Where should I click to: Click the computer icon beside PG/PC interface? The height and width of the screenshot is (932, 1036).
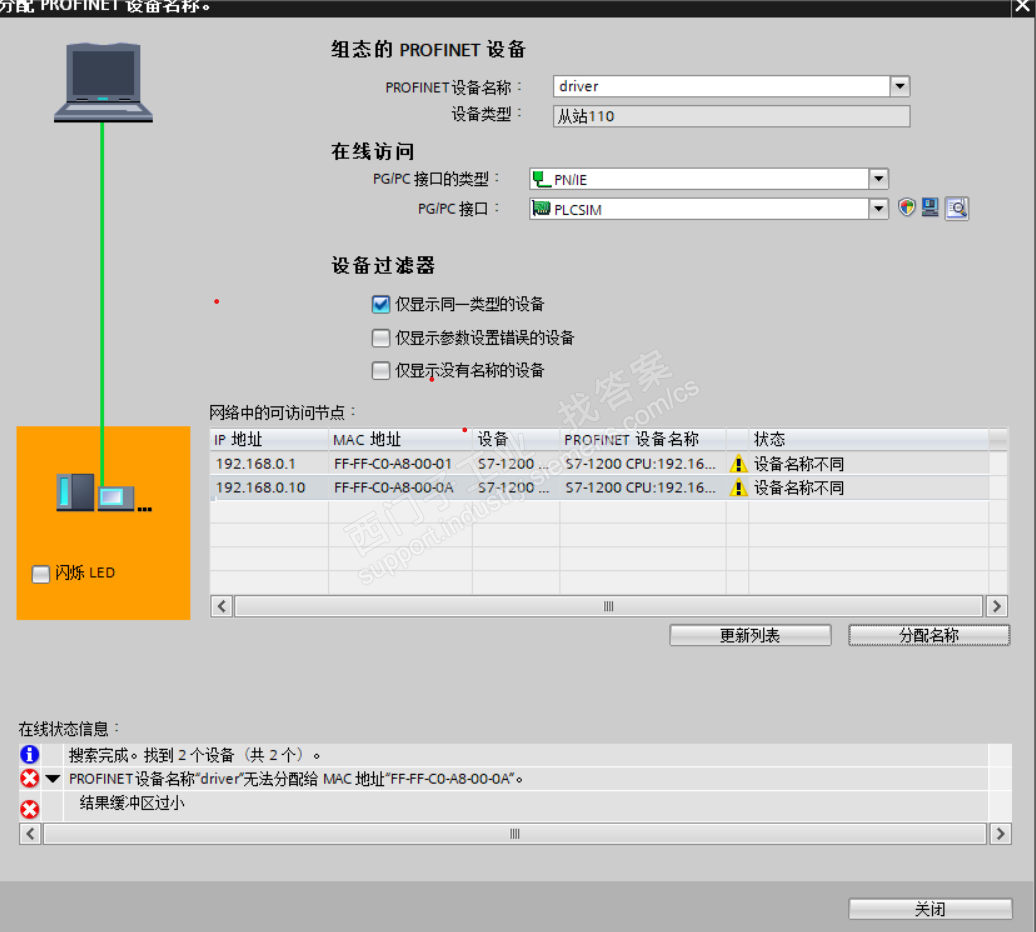(930, 208)
